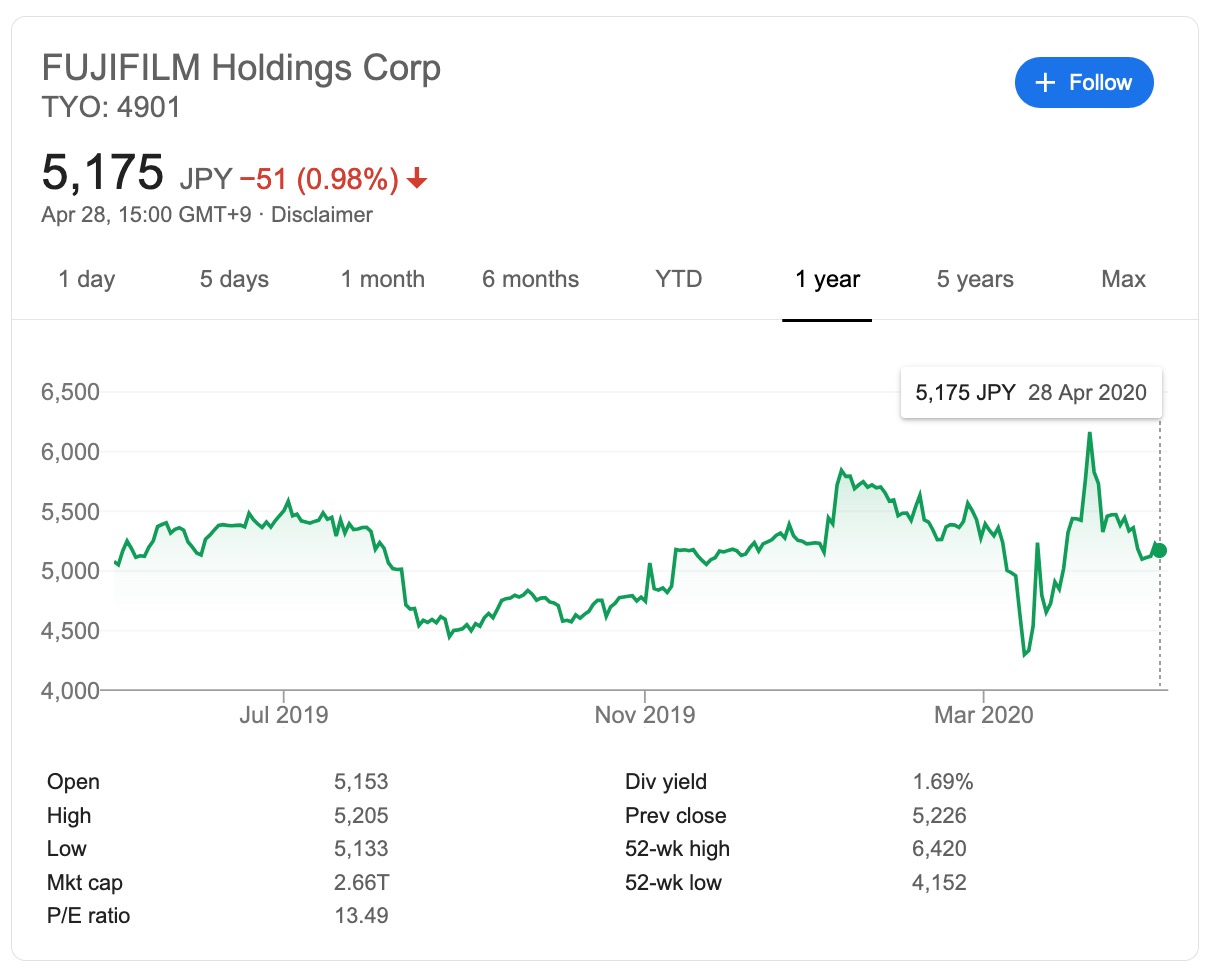
Task: Click the 5,175 JPY chart tooltip
Action: point(1031,392)
